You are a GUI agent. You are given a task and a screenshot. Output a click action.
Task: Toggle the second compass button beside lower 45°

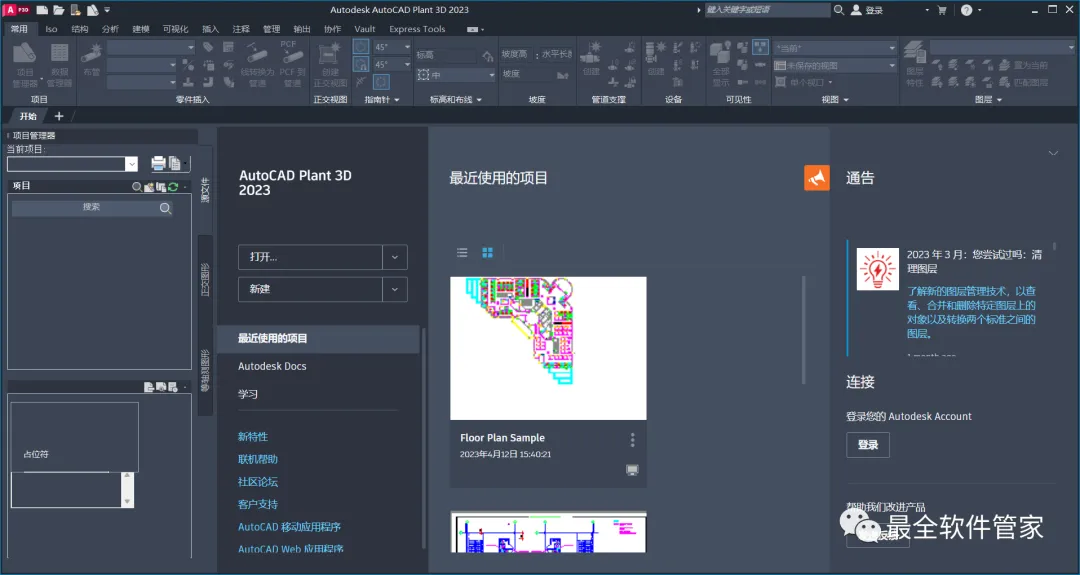(x=361, y=65)
